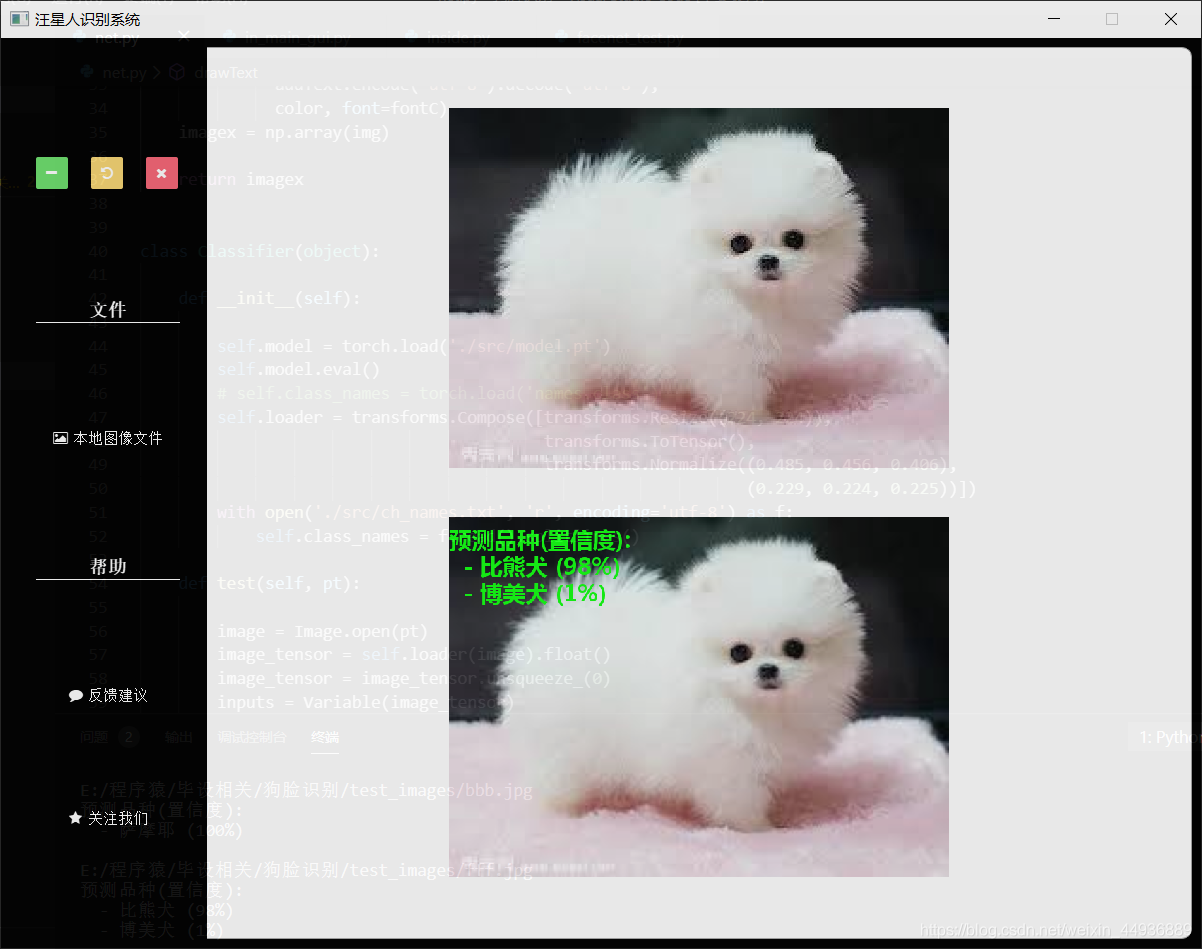This screenshot has width=1202, height=949.
Task: Click the lower dog image with prediction overlay
Action: point(698,697)
